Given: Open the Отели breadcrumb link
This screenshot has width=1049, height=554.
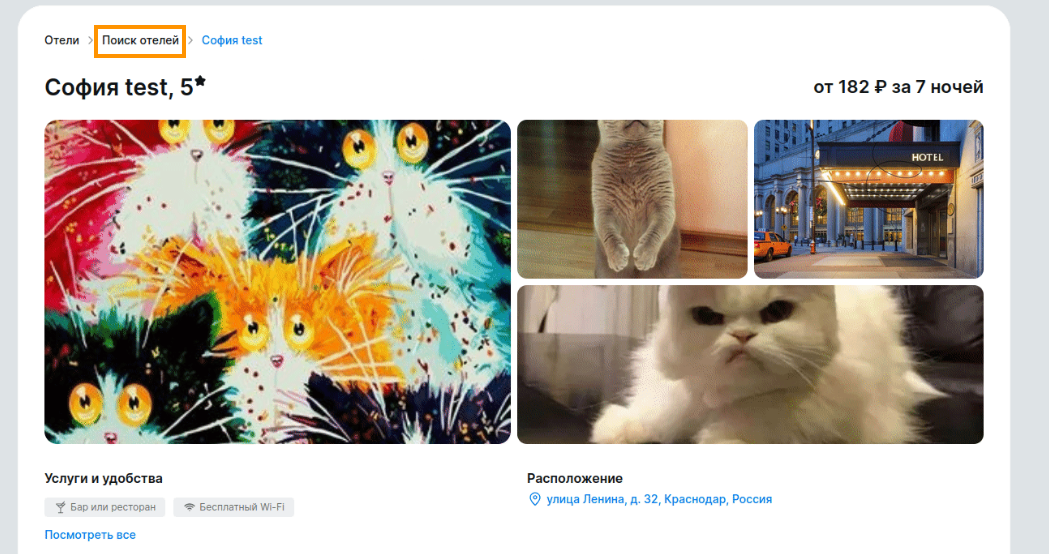Looking at the screenshot, I should pyautogui.click(x=62, y=40).
